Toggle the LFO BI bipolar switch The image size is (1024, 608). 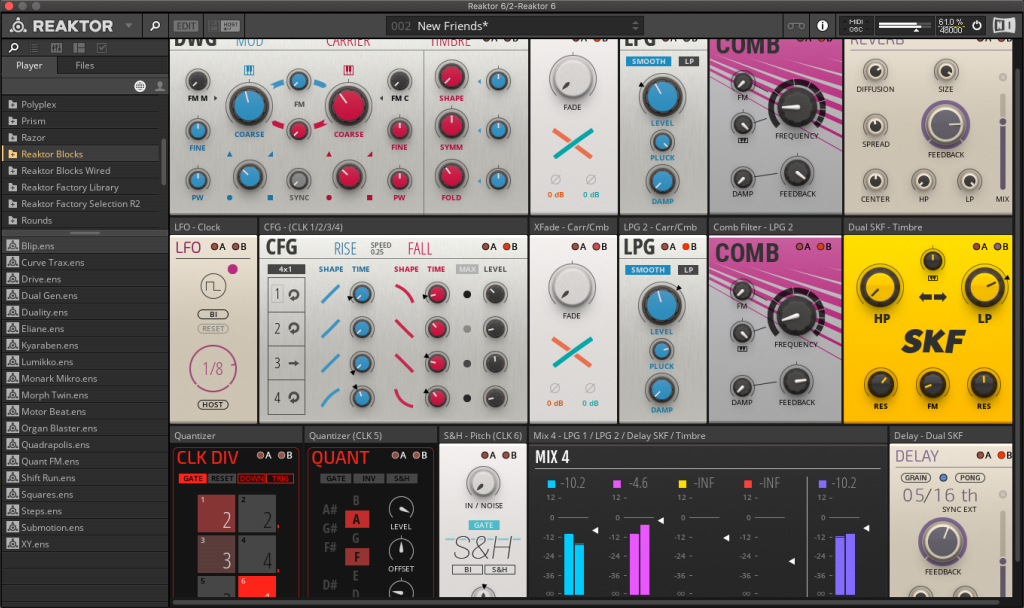(213, 314)
